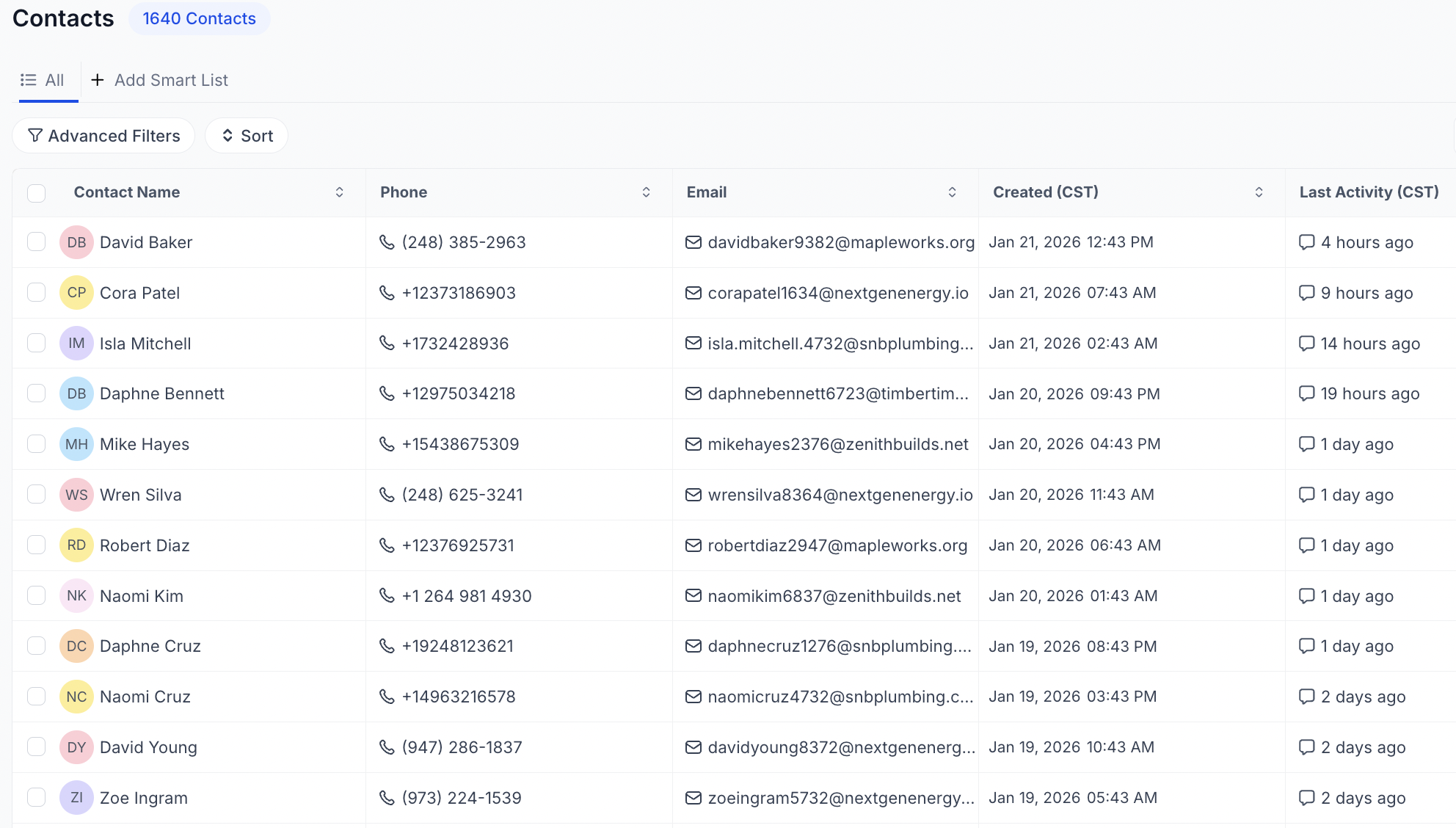Click Isla Mitchell's avatar initials IM
Image resolution: width=1456 pixels, height=828 pixels.
pos(76,344)
